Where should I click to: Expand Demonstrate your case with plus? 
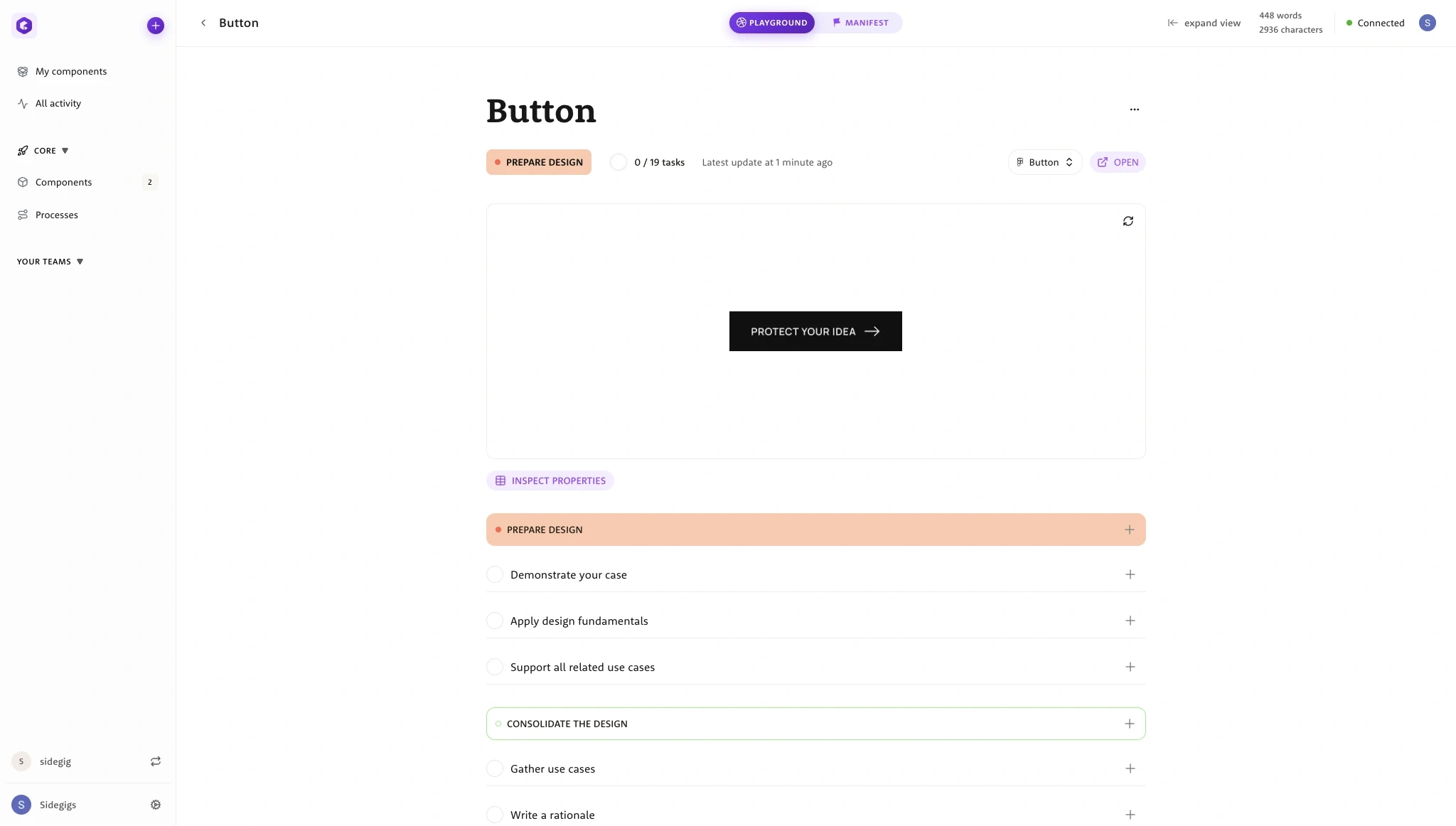coord(1130,574)
